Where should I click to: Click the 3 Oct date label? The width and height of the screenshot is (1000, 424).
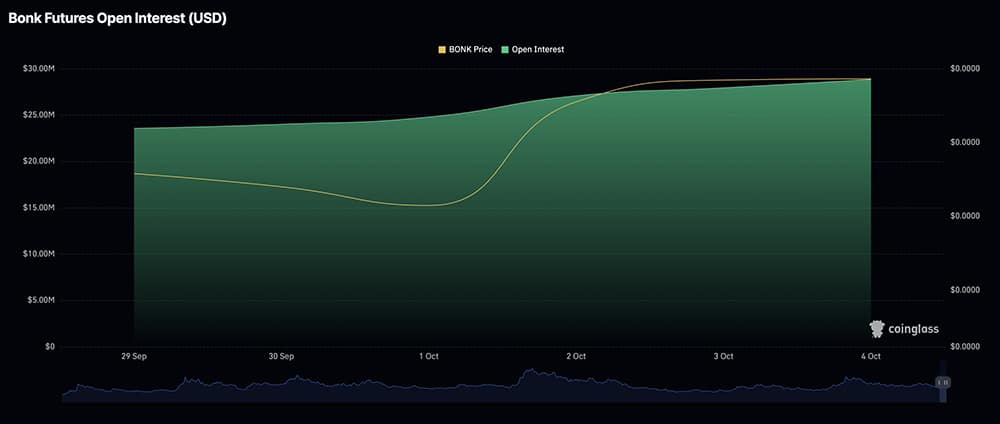(x=723, y=356)
